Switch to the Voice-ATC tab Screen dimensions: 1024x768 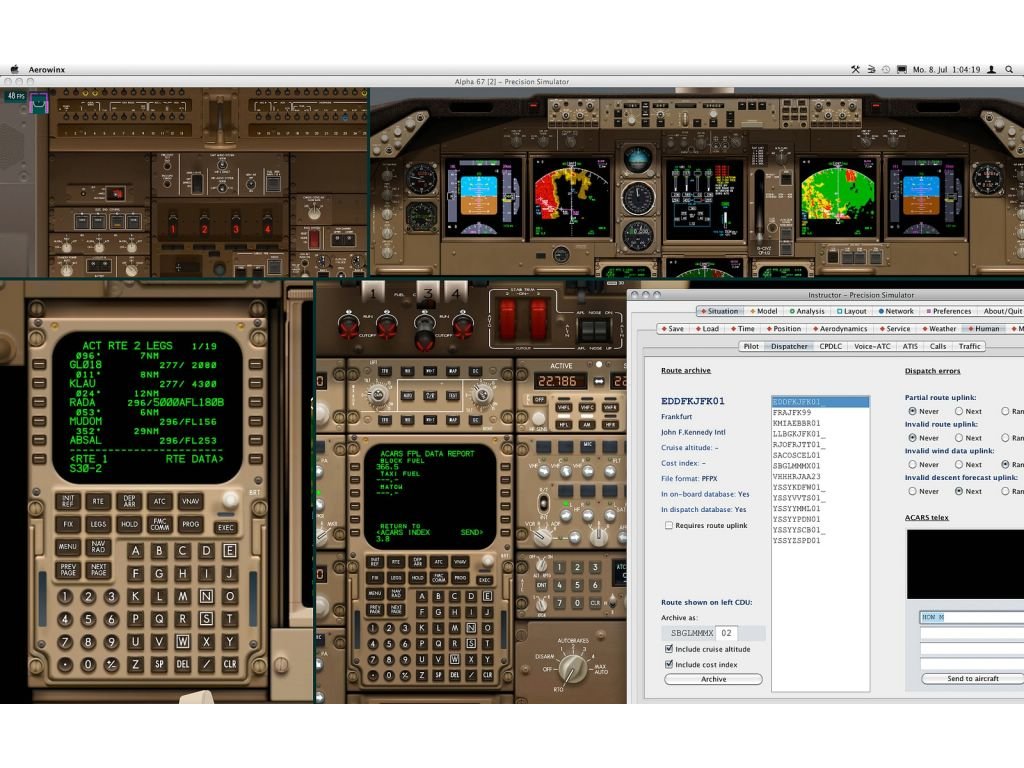(x=872, y=347)
